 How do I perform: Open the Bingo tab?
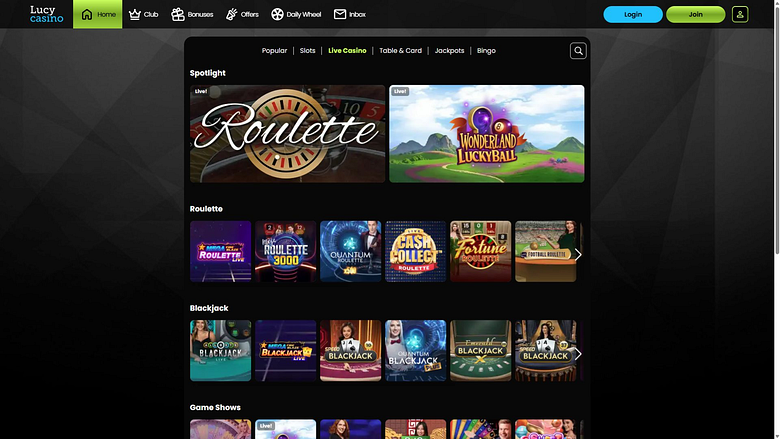(486, 51)
